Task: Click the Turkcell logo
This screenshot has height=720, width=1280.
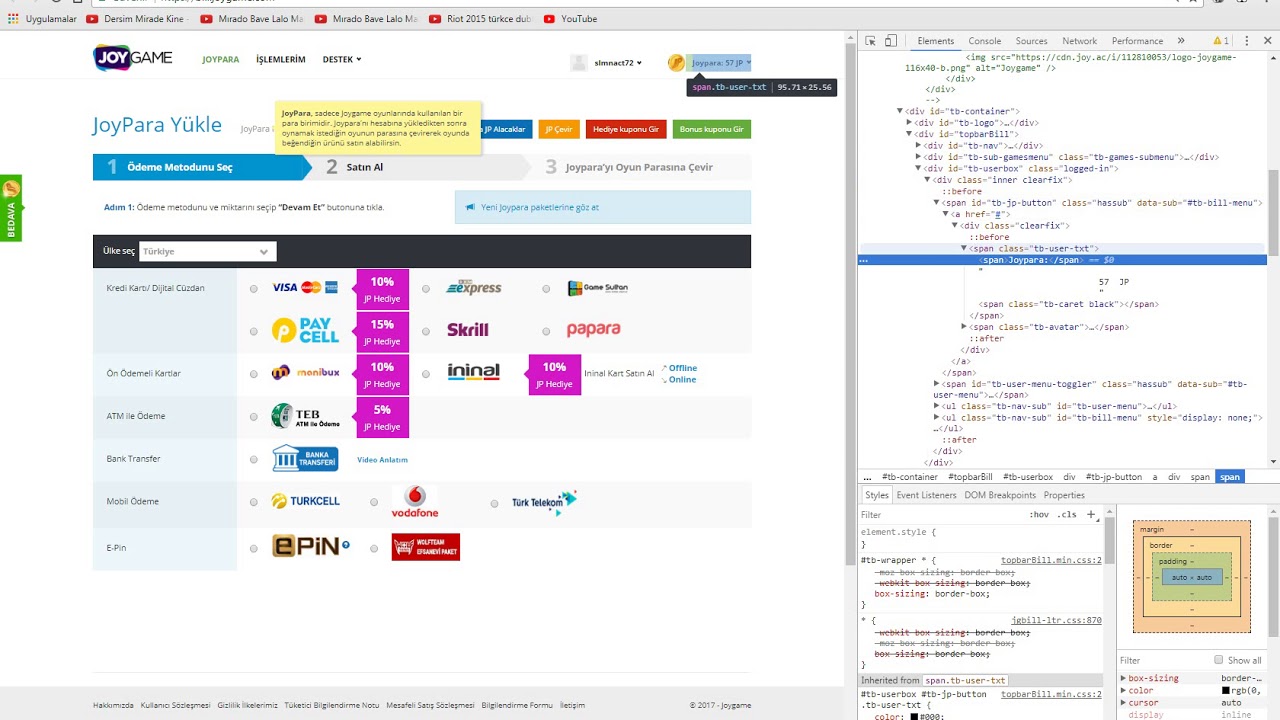Action: tap(306, 501)
